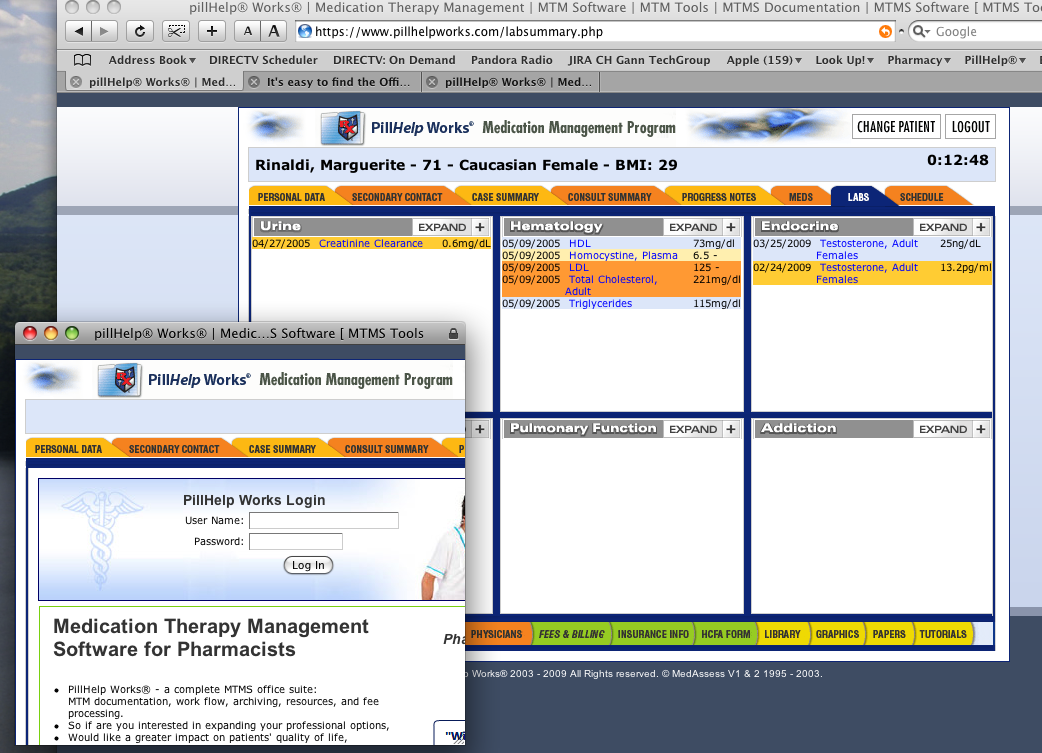Expand the Pulmonary Function panel
The image size is (1042, 753).
[x=693, y=429]
